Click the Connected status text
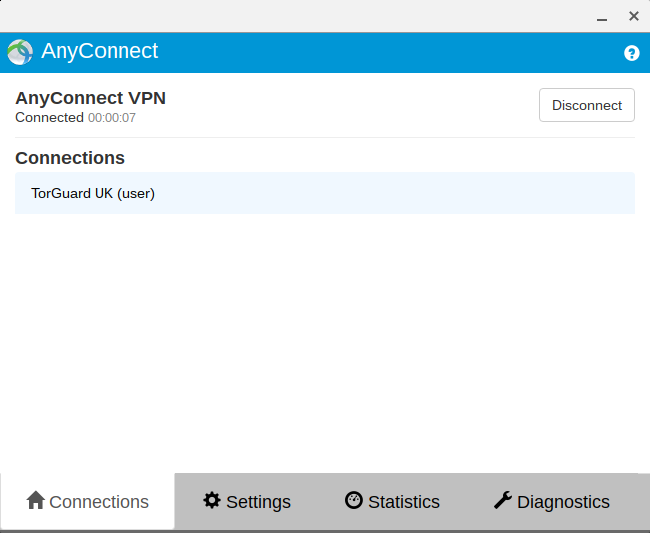Image resolution: width=650 pixels, height=533 pixels. (49, 118)
